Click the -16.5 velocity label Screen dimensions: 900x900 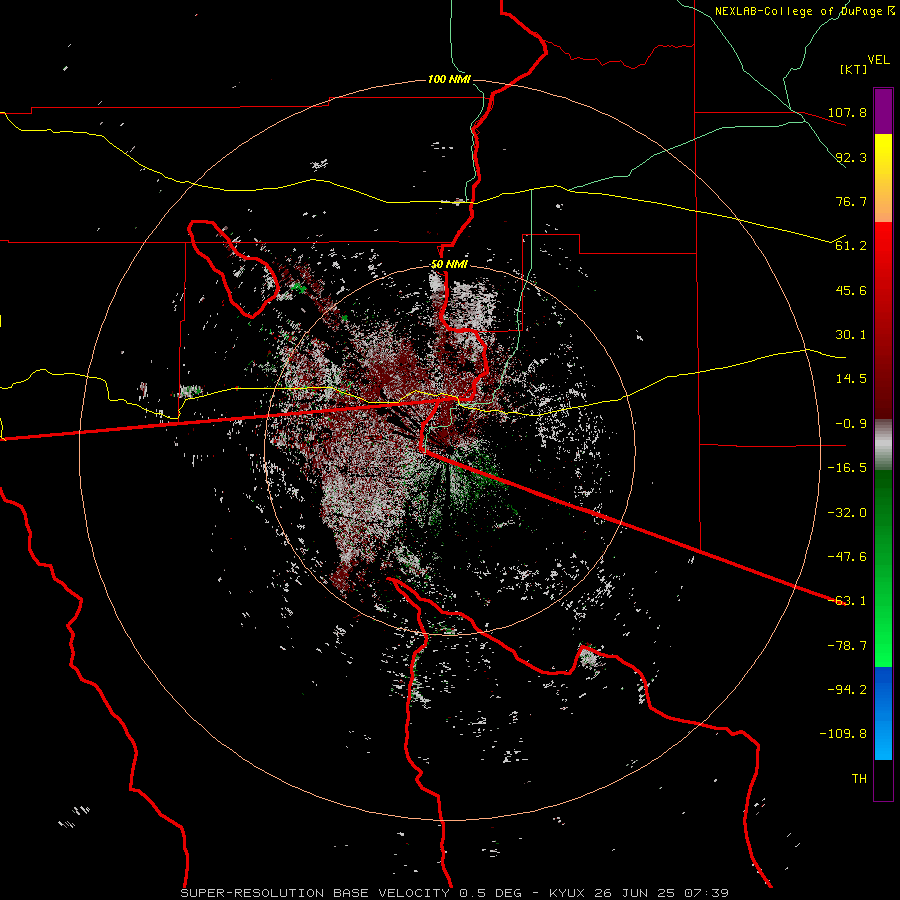pos(847,468)
